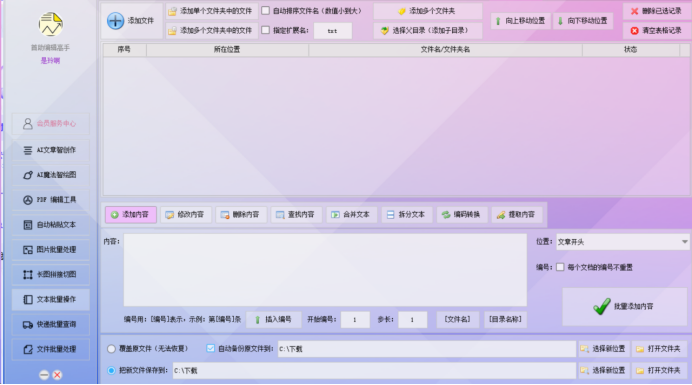Click the blue plus 添加文件 button
The image size is (692, 385).
(132, 21)
